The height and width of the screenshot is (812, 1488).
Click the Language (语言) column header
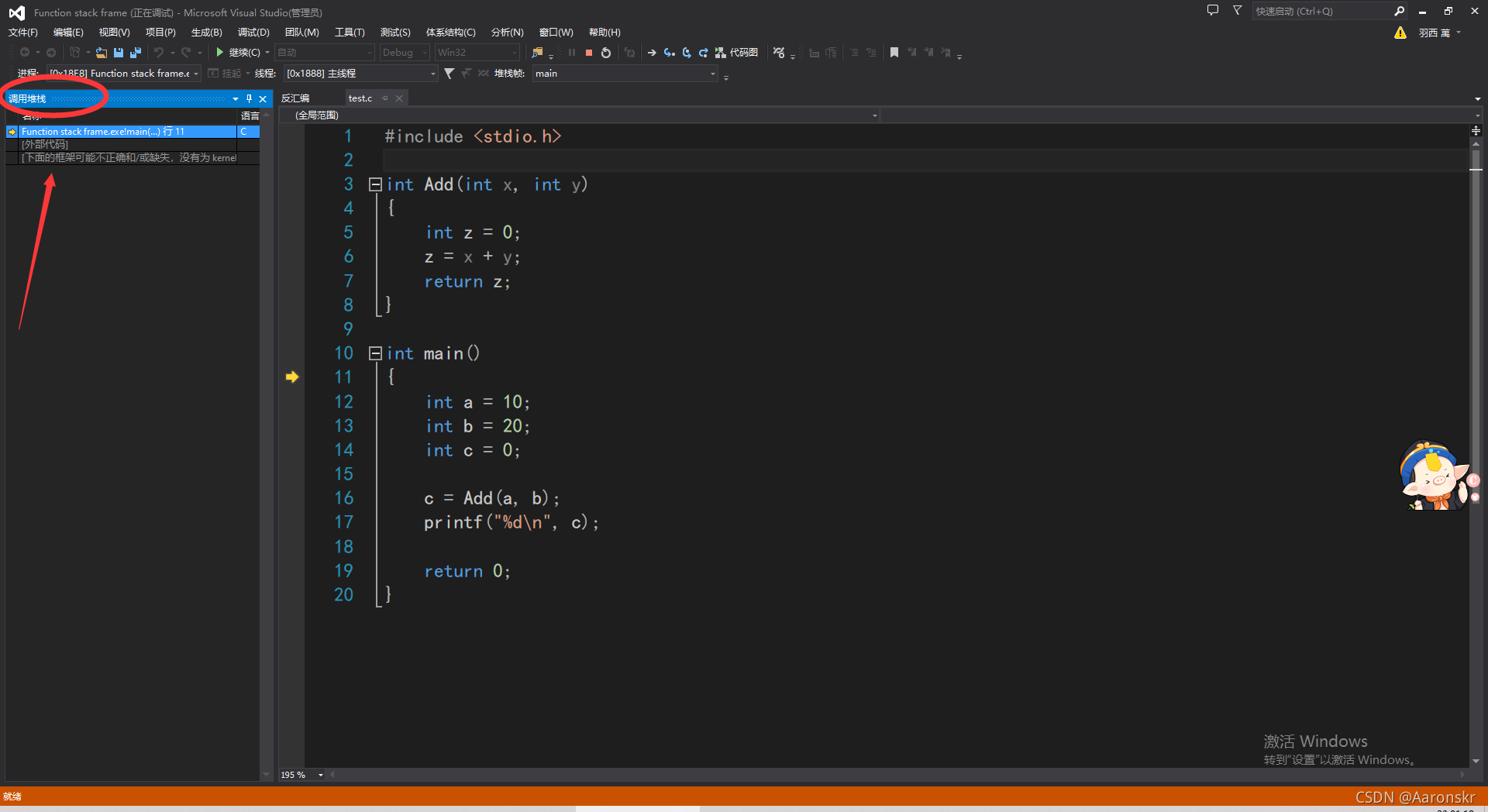(x=249, y=115)
